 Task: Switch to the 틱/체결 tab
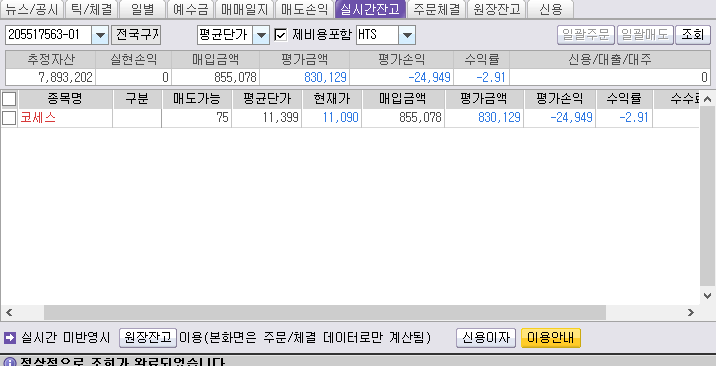[x=91, y=9]
